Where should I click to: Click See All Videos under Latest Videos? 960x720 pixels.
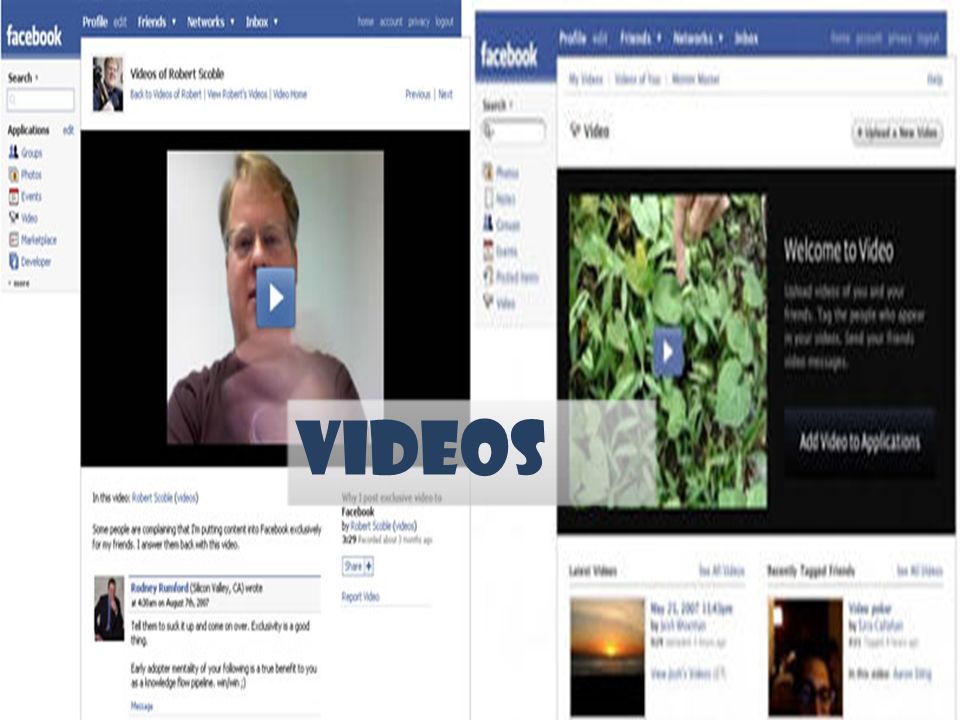[722, 571]
